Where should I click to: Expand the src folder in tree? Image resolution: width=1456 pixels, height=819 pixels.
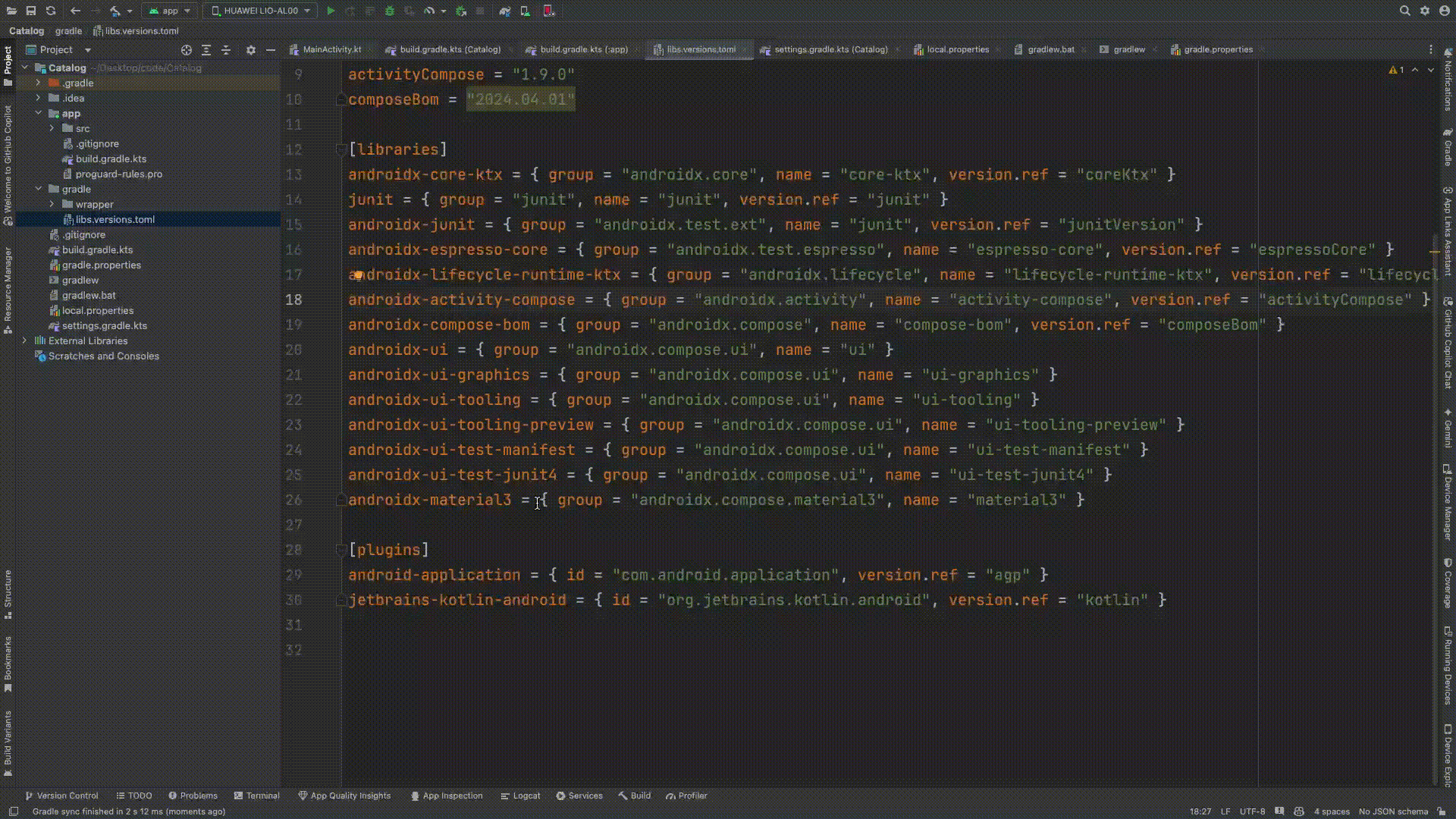(52, 128)
